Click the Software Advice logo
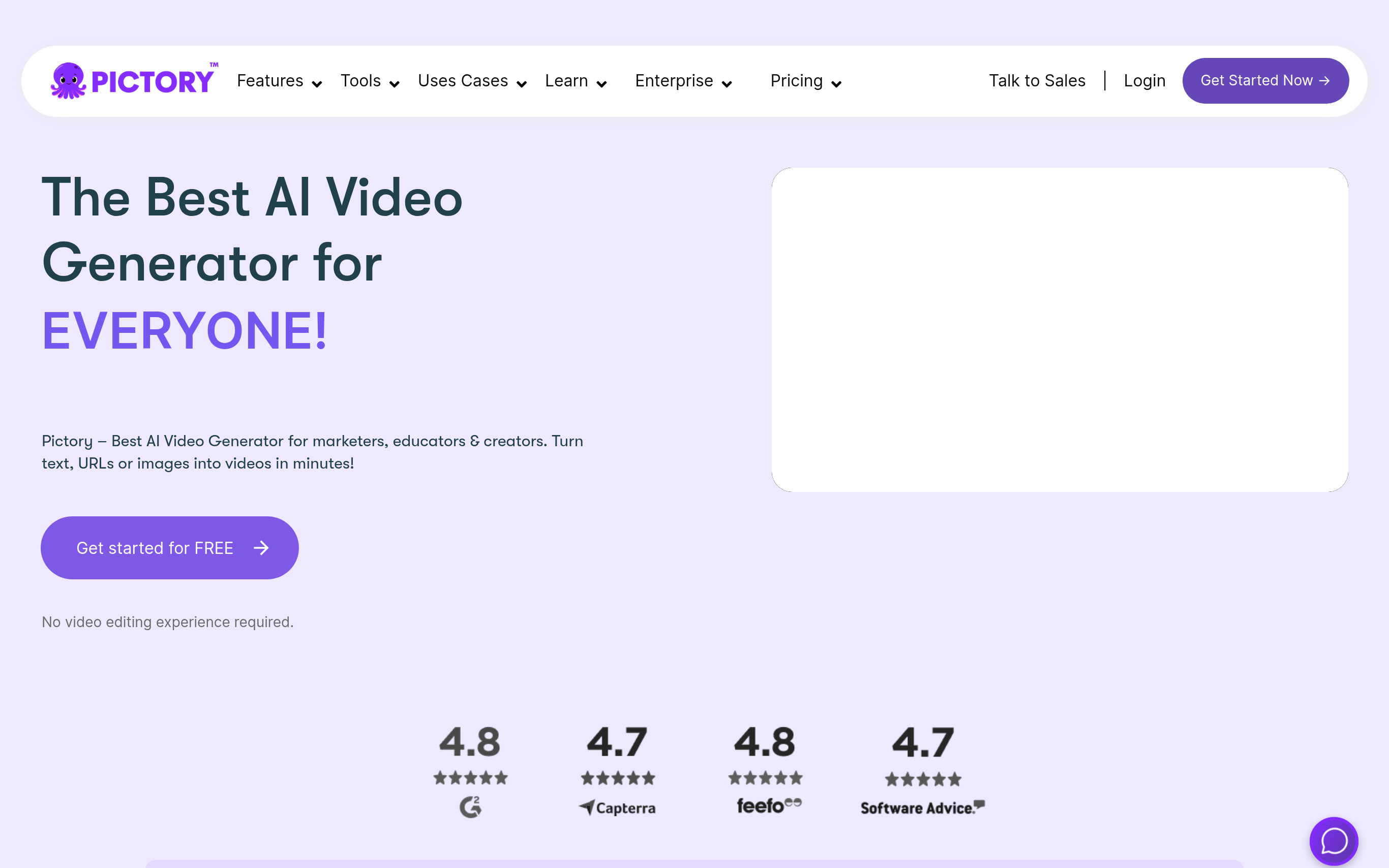The height and width of the screenshot is (868, 1389). pyautogui.click(x=922, y=808)
